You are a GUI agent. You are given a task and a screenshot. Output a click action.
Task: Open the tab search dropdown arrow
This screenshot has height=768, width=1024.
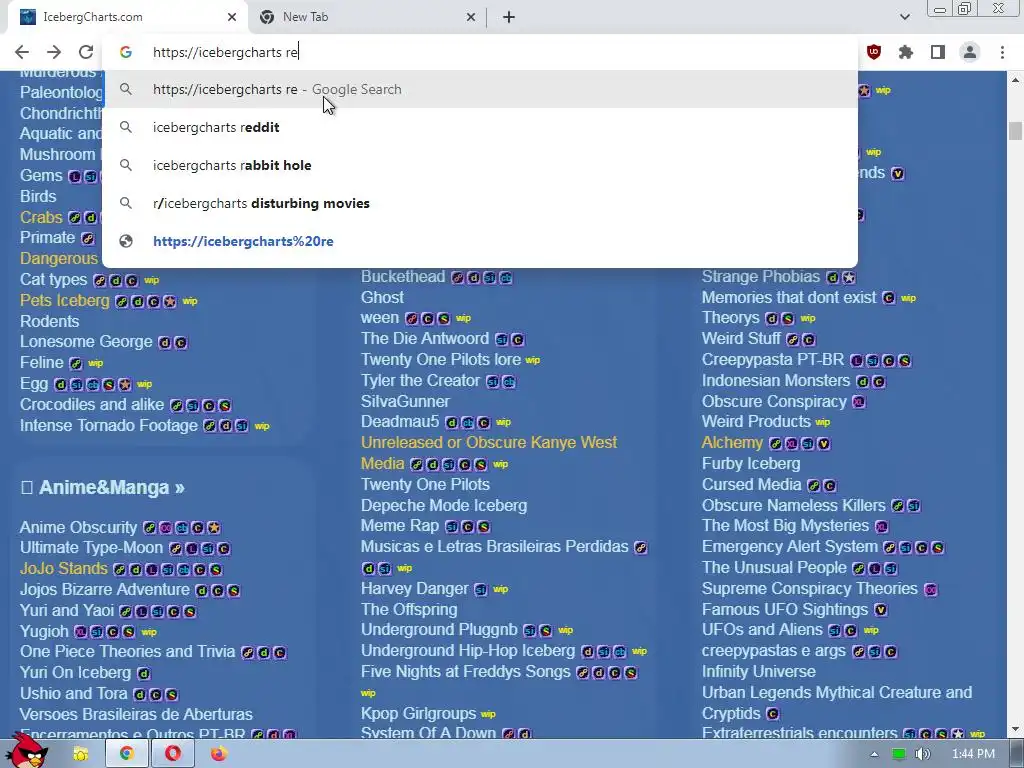click(x=904, y=17)
